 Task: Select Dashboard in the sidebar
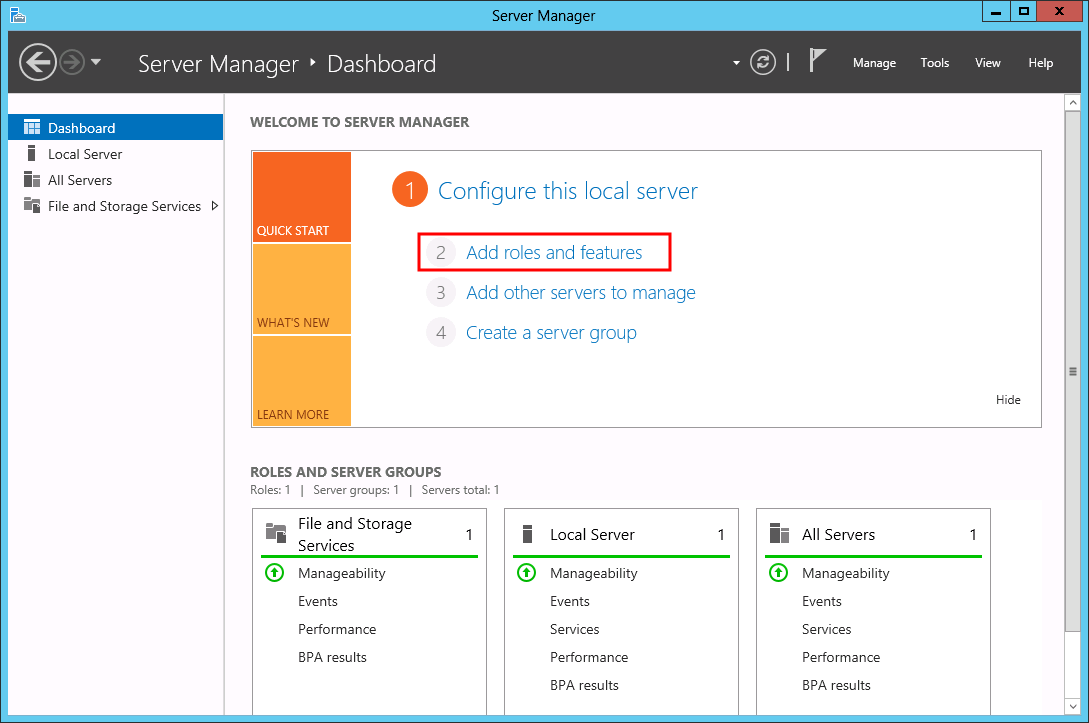click(x=115, y=128)
